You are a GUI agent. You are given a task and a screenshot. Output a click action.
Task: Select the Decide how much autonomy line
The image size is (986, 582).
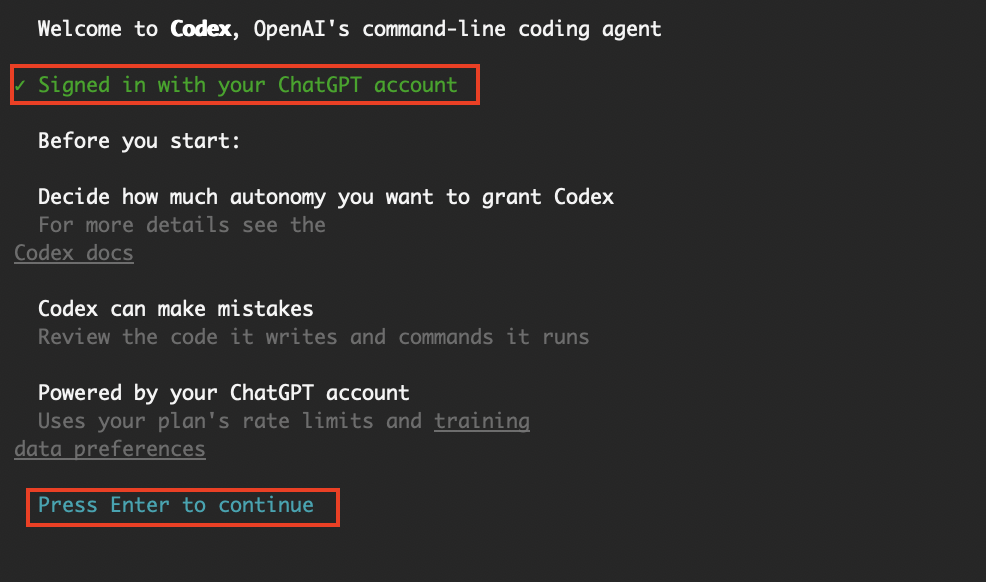[x=325, y=197]
